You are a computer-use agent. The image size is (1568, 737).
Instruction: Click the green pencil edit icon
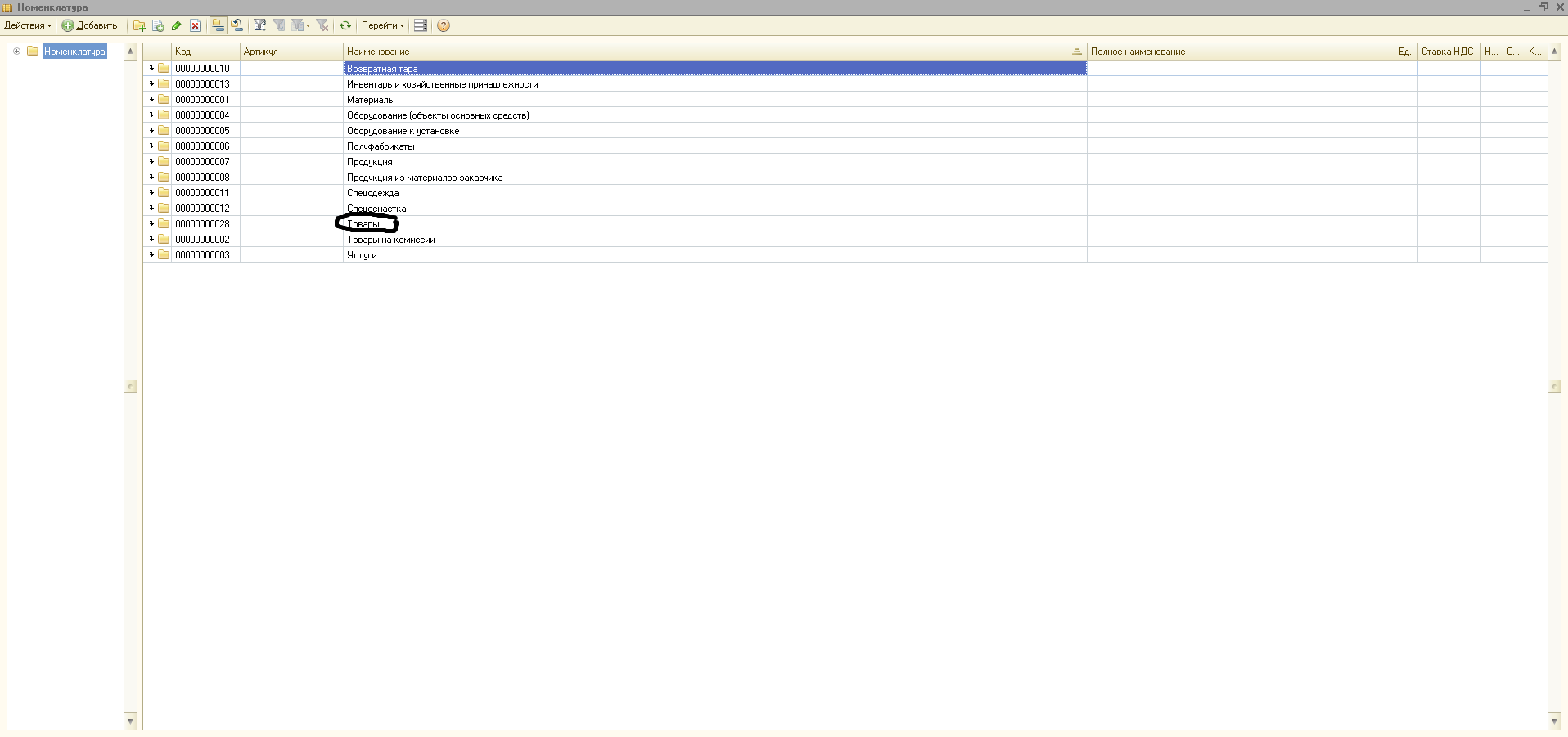pos(177,25)
